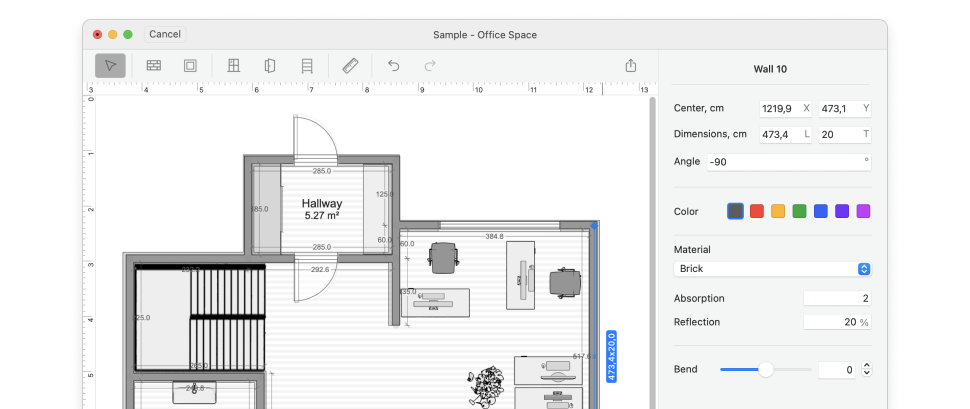Select the red color swatch
970x409 pixels.
(757, 212)
